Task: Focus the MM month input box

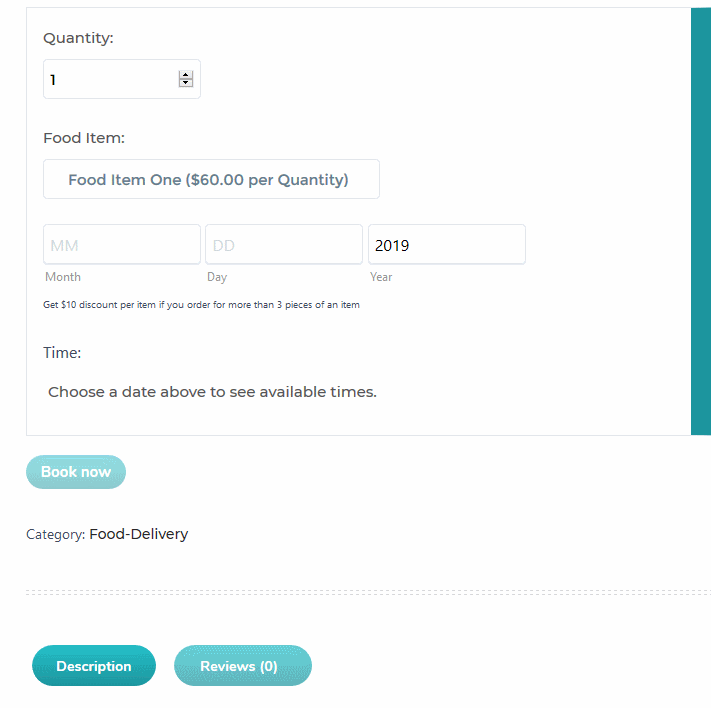Action: [122, 244]
